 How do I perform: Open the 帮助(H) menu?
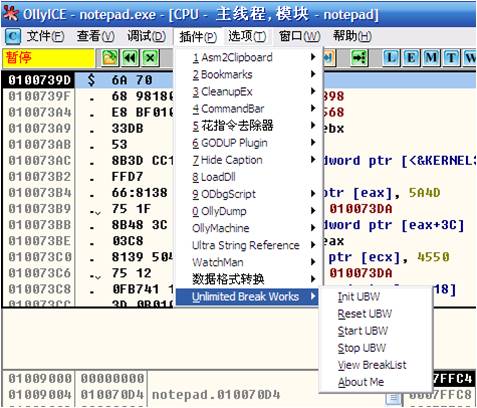[x=352, y=36]
